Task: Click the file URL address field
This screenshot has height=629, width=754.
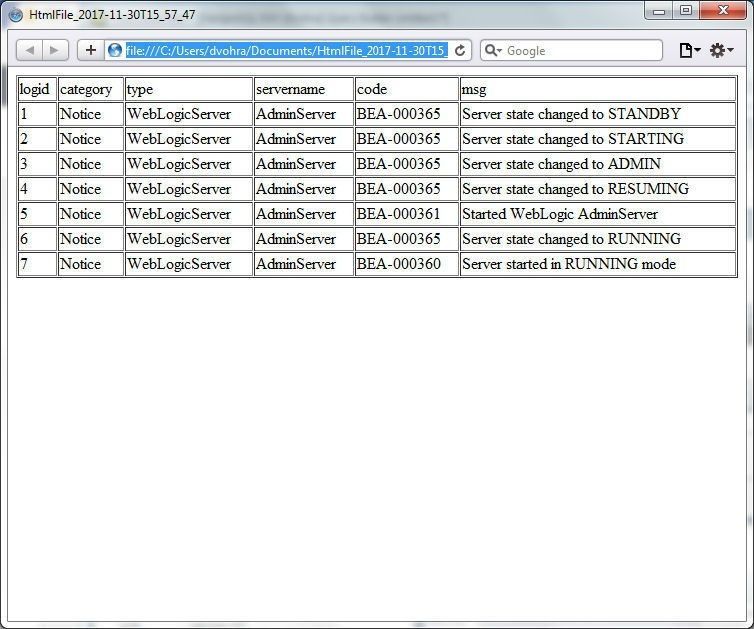Action: [287, 50]
